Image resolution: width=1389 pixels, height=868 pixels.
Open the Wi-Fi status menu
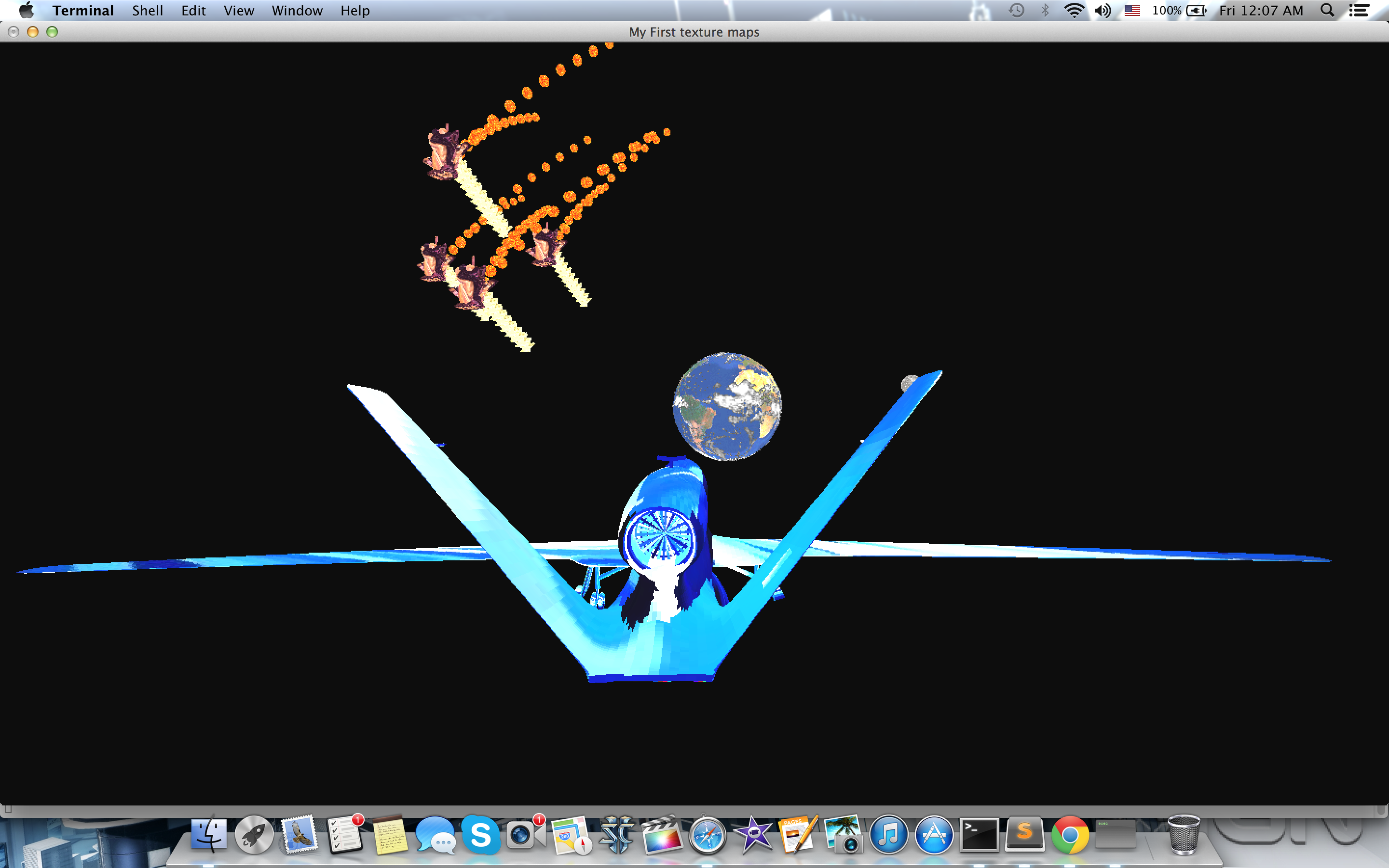click(1074, 10)
